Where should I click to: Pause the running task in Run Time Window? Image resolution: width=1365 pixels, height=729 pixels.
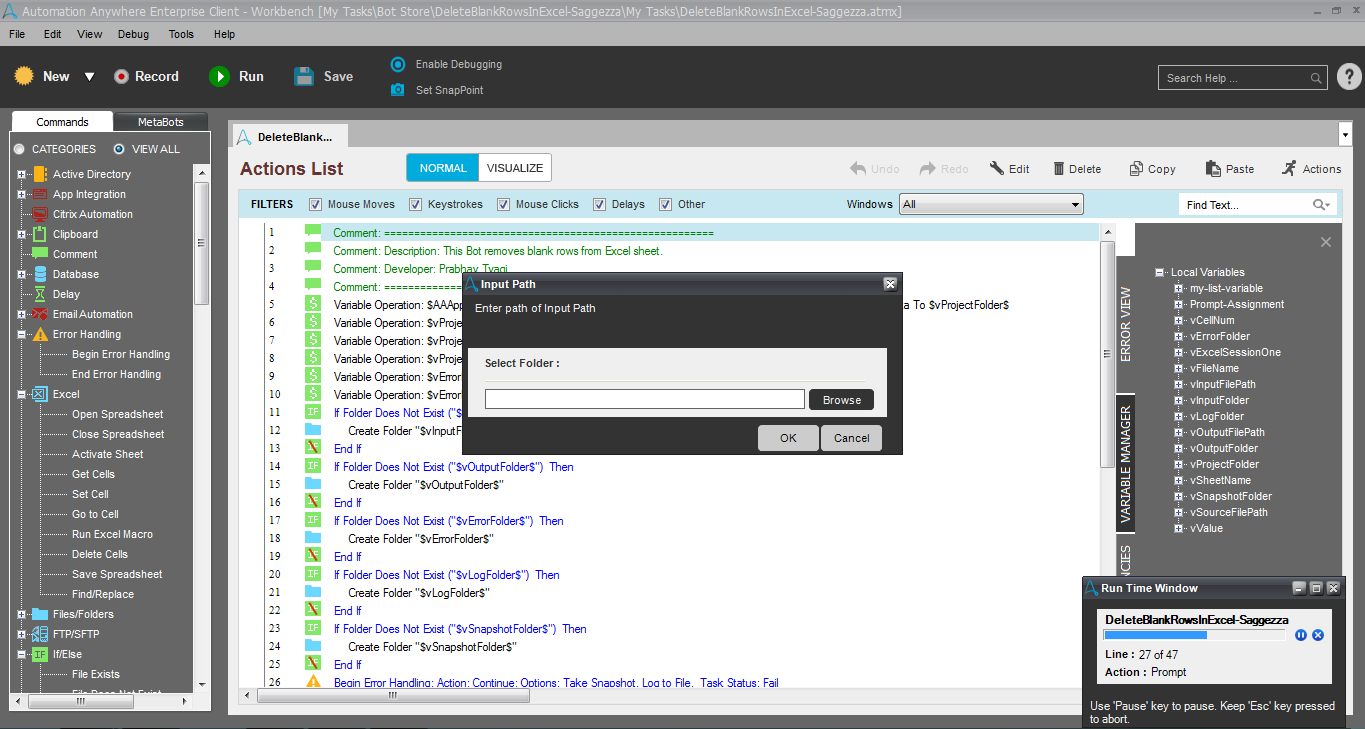[x=1301, y=635]
